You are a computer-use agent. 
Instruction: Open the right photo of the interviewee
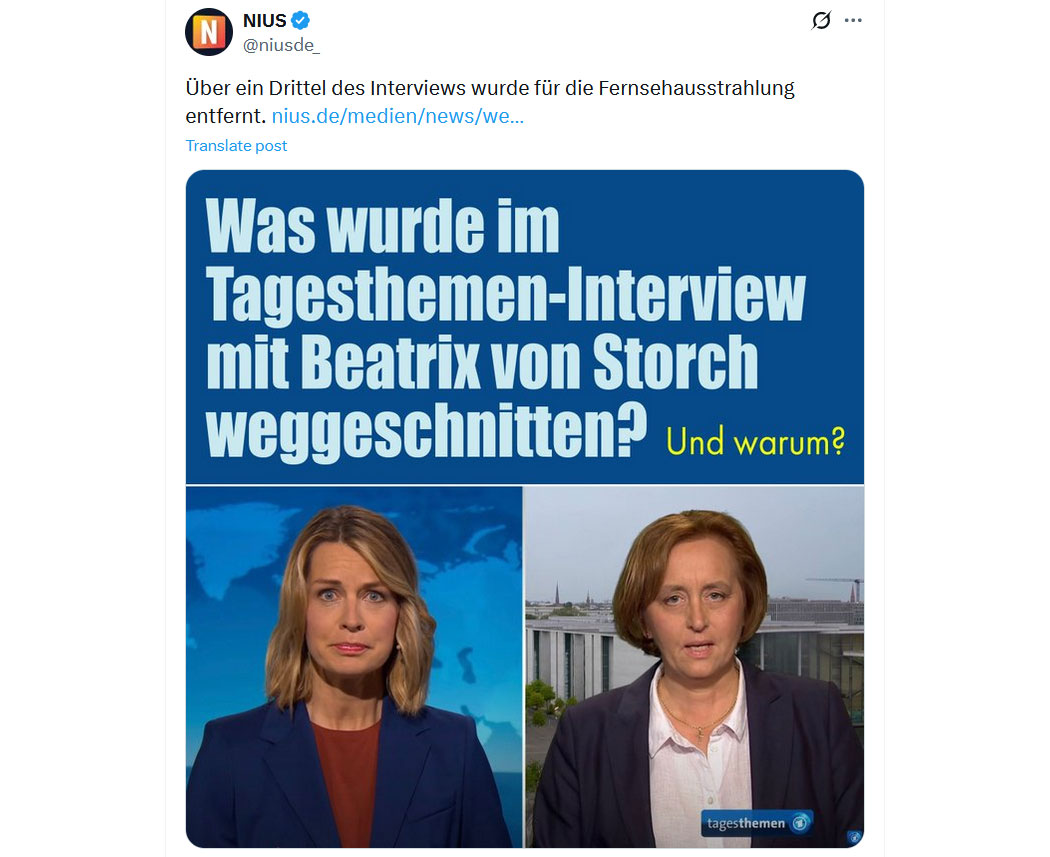pyautogui.click(x=694, y=667)
